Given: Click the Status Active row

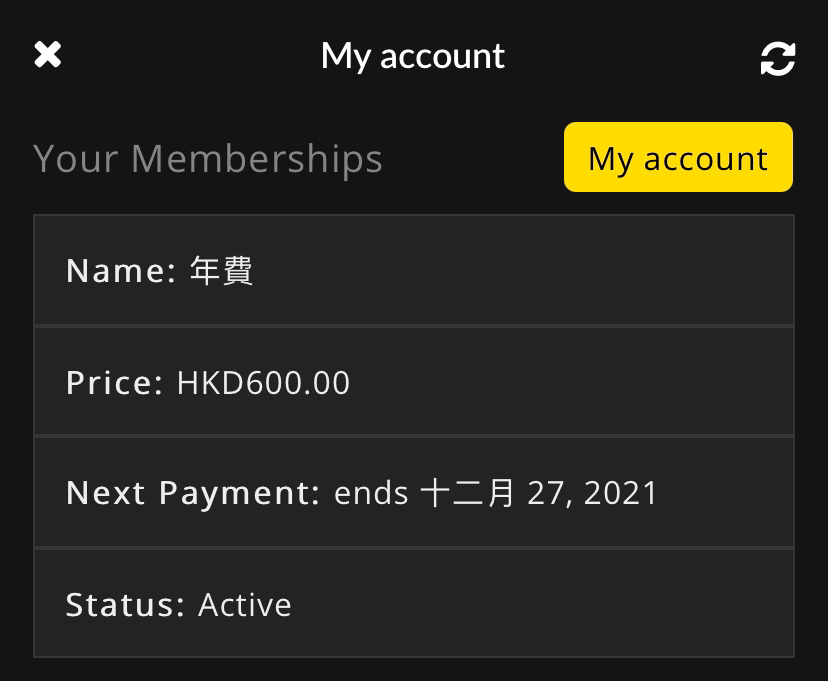Looking at the screenshot, I should 414,603.
